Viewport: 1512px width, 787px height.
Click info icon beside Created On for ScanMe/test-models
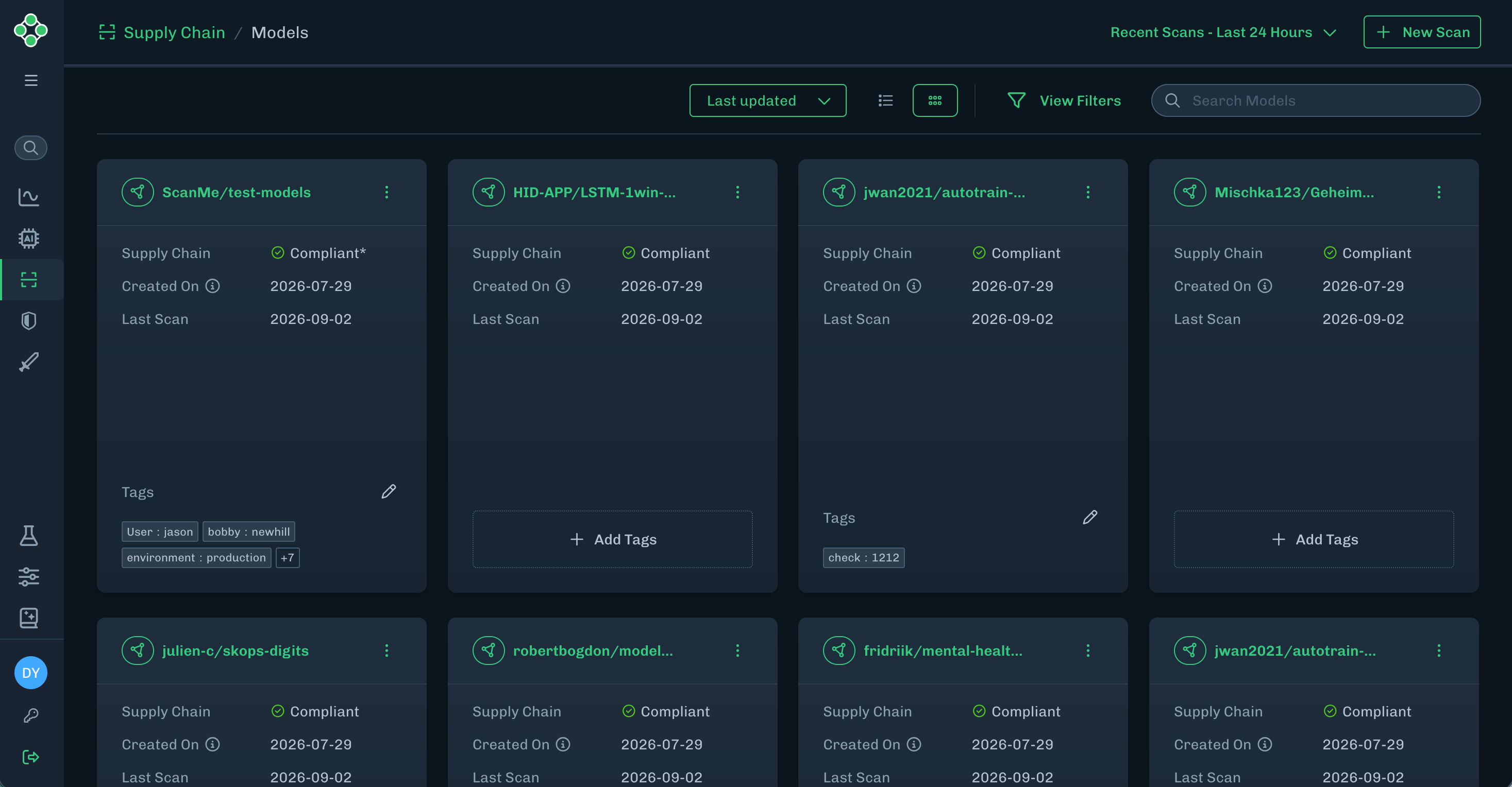(212, 285)
